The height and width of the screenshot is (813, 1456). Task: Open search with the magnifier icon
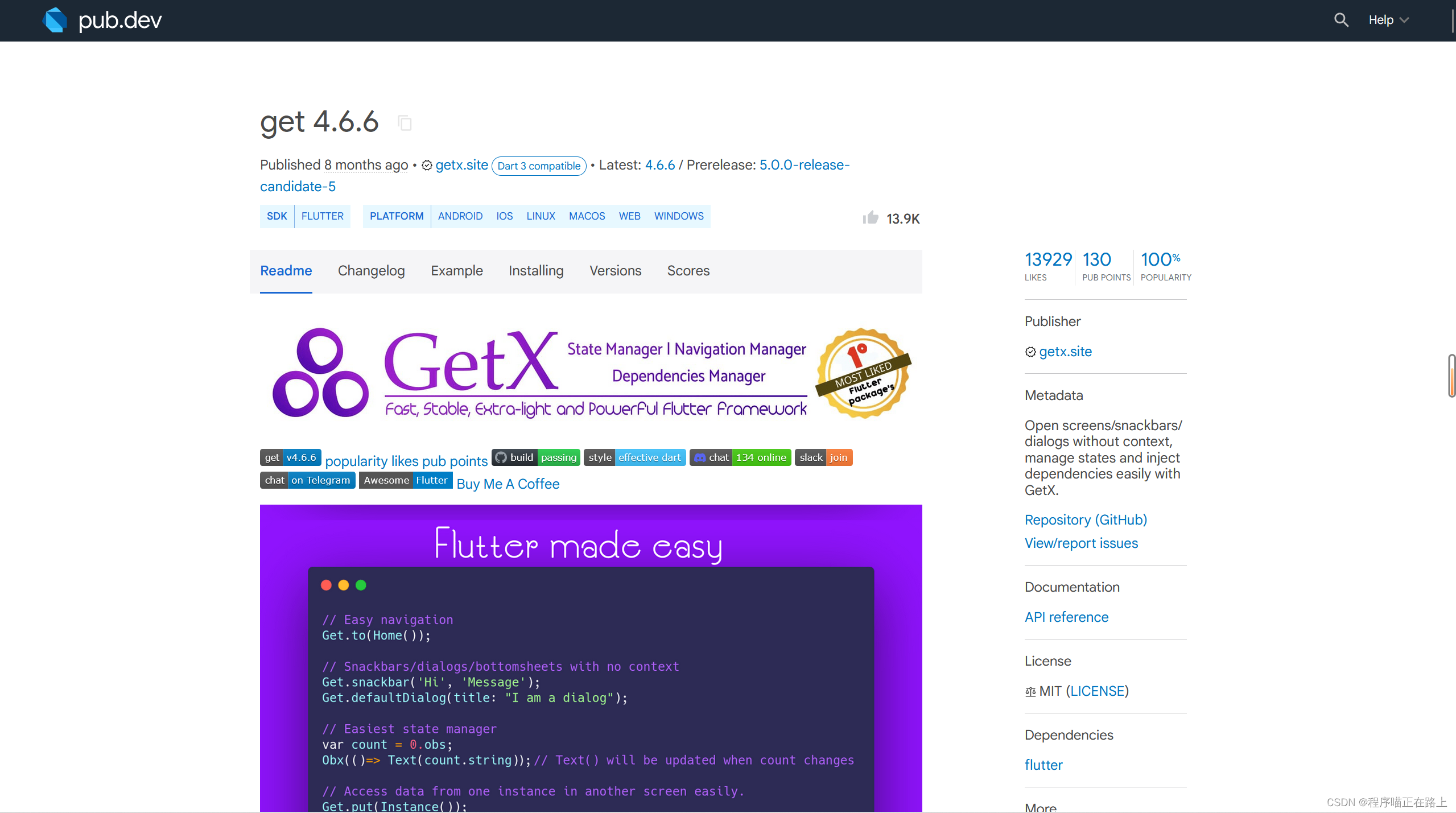1341,20
